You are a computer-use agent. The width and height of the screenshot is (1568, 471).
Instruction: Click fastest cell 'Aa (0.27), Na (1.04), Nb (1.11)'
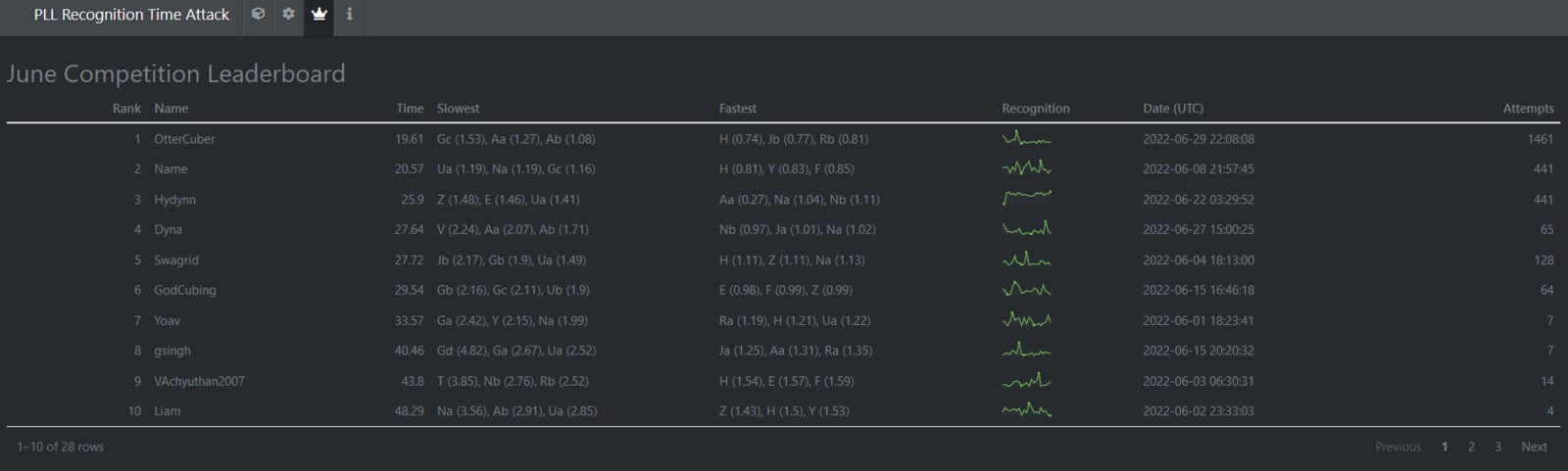pyautogui.click(x=800, y=200)
